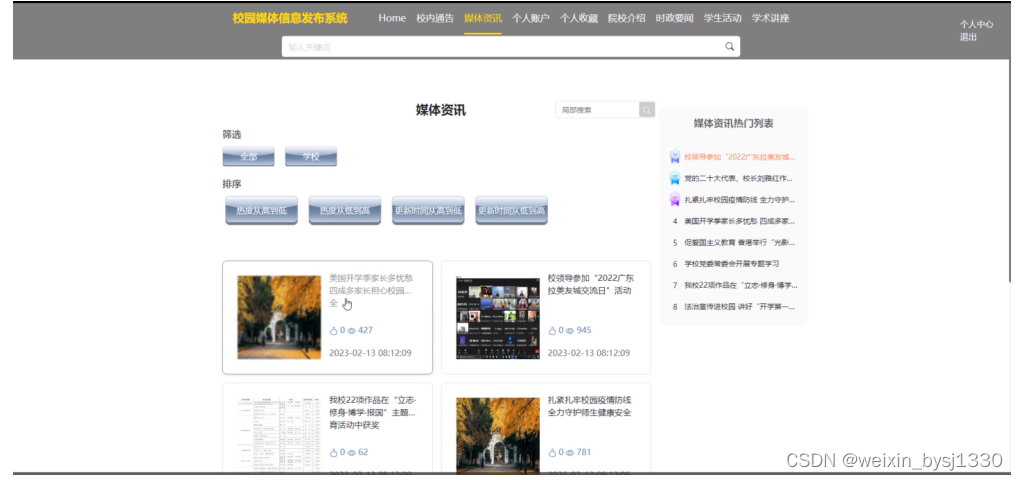Click the views eye icon showing 62
1018x480 pixels.
coord(351,453)
